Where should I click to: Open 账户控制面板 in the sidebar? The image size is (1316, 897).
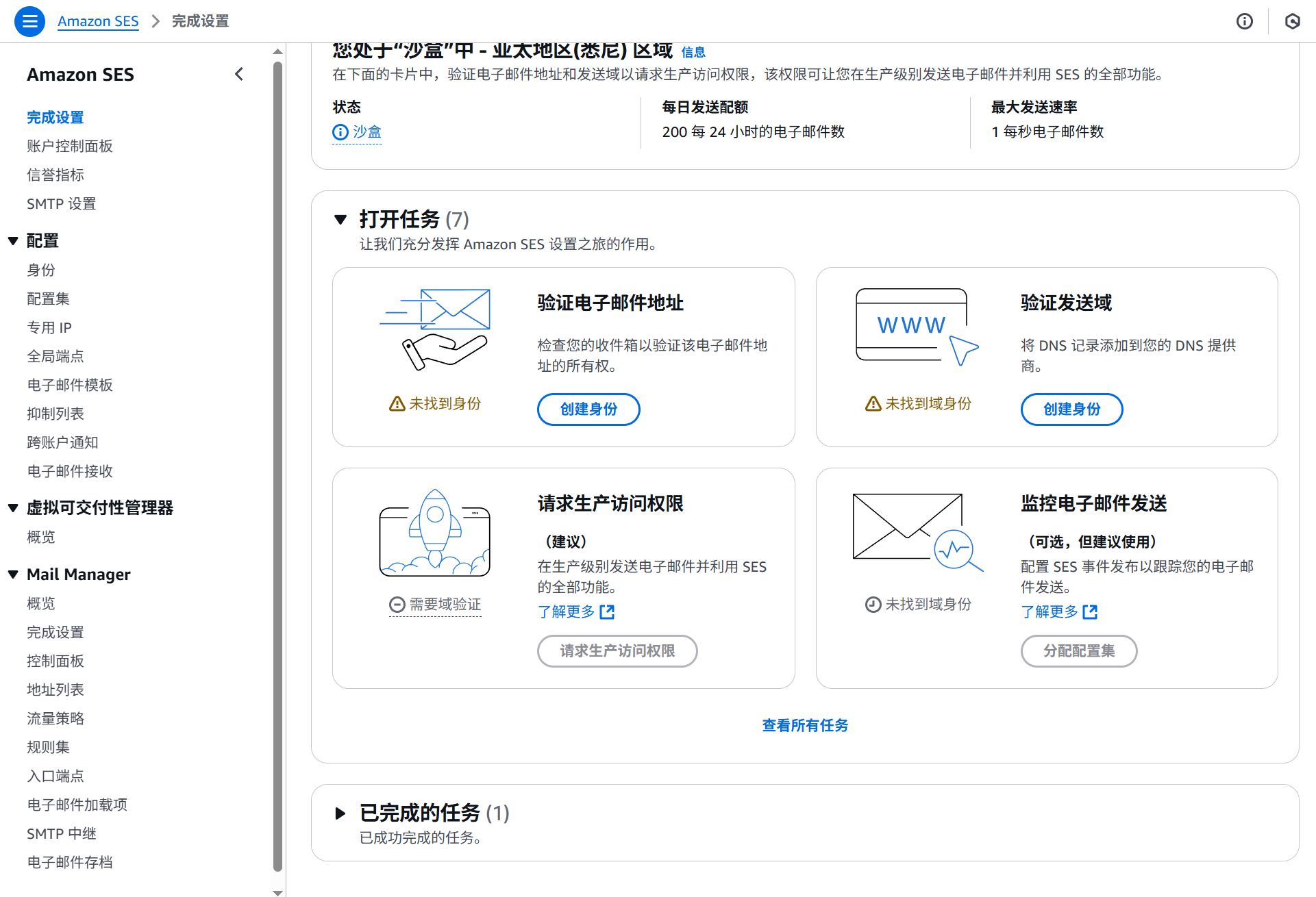point(70,147)
